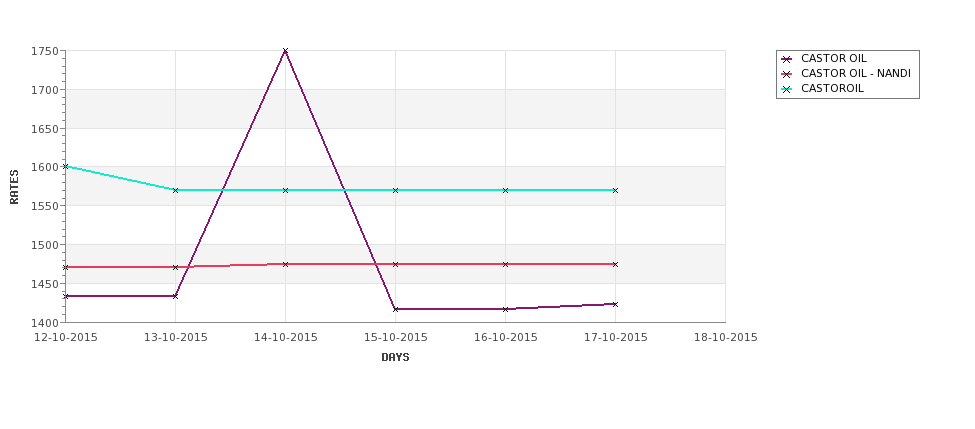Click the CASTOR OIL - NANDI legend marker
This screenshot has height=429, width=975.
pos(786,74)
